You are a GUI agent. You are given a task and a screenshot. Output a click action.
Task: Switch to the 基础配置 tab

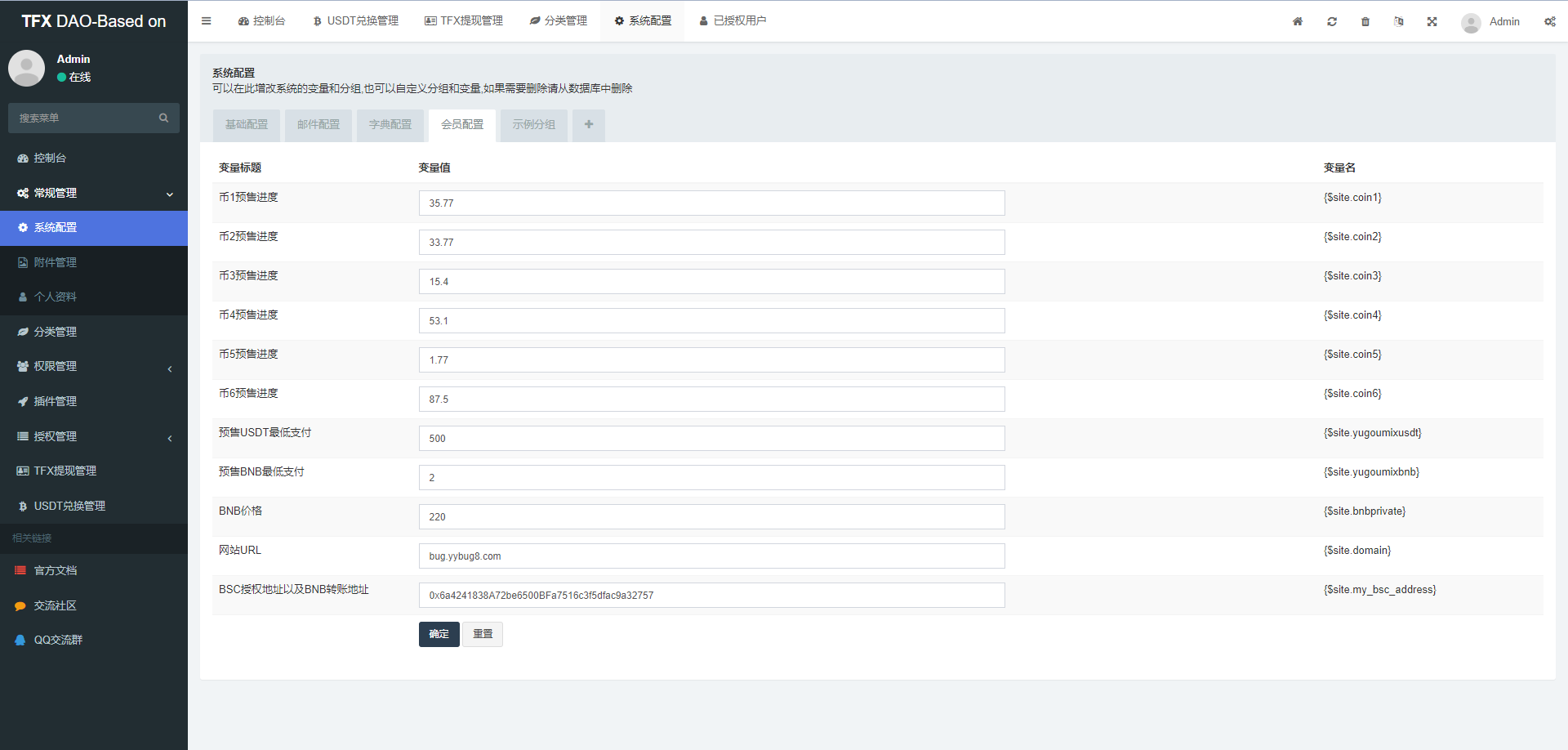246,124
